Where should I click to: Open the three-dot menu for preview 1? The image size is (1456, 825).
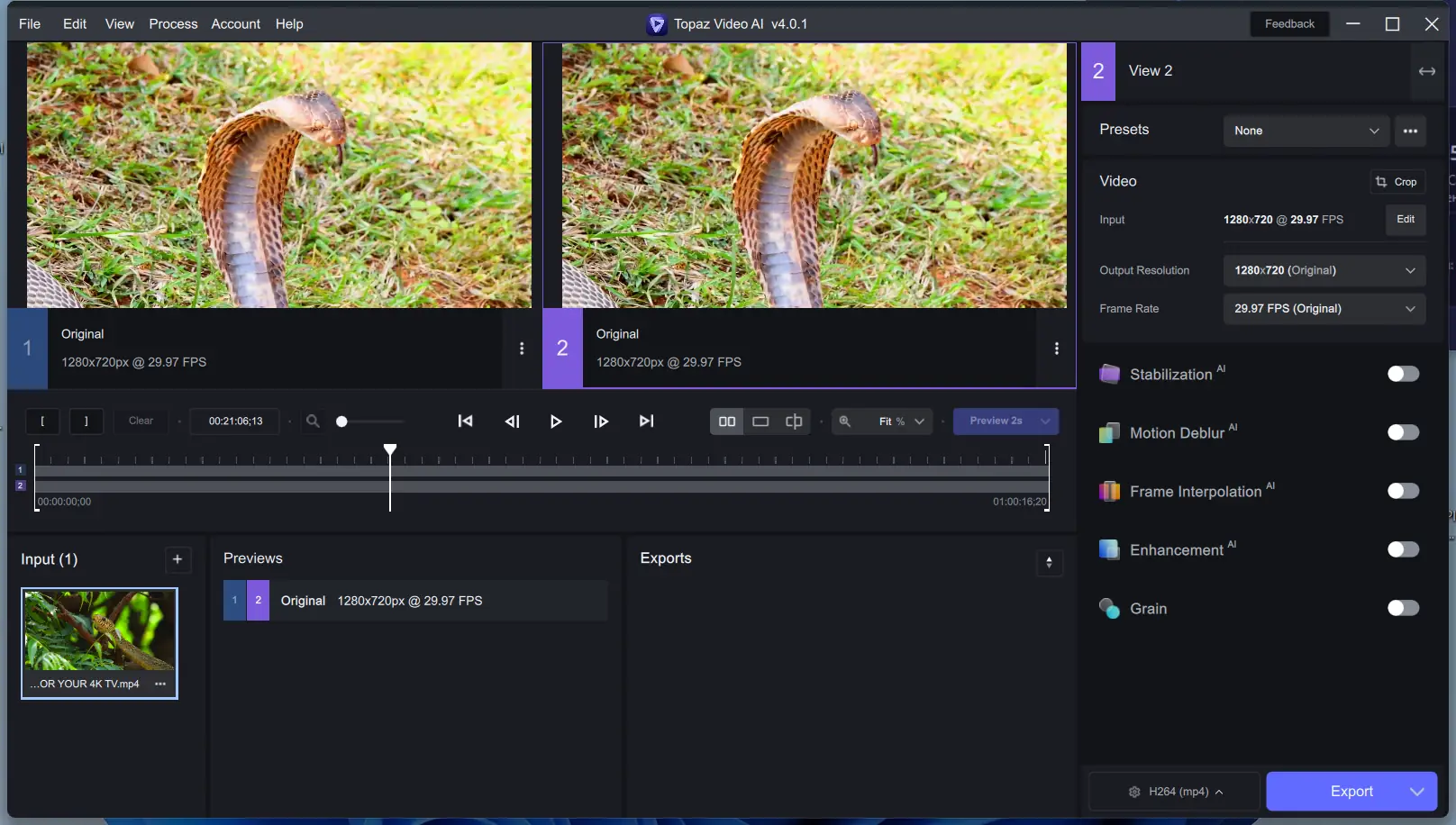pos(522,349)
